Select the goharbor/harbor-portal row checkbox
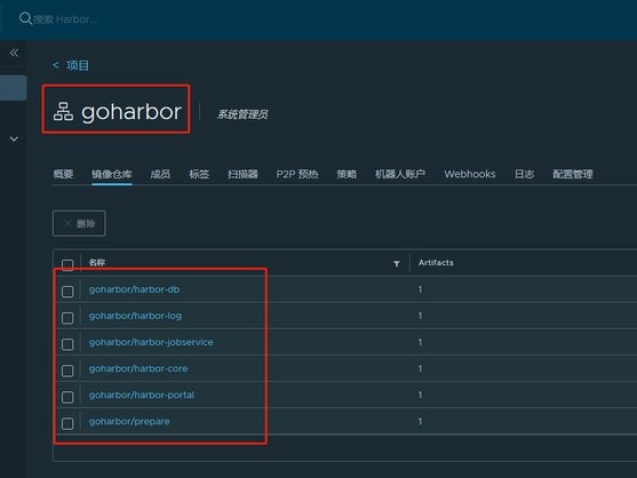This screenshot has height=478, width=637. pyautogui.click(x=67, y=397)
